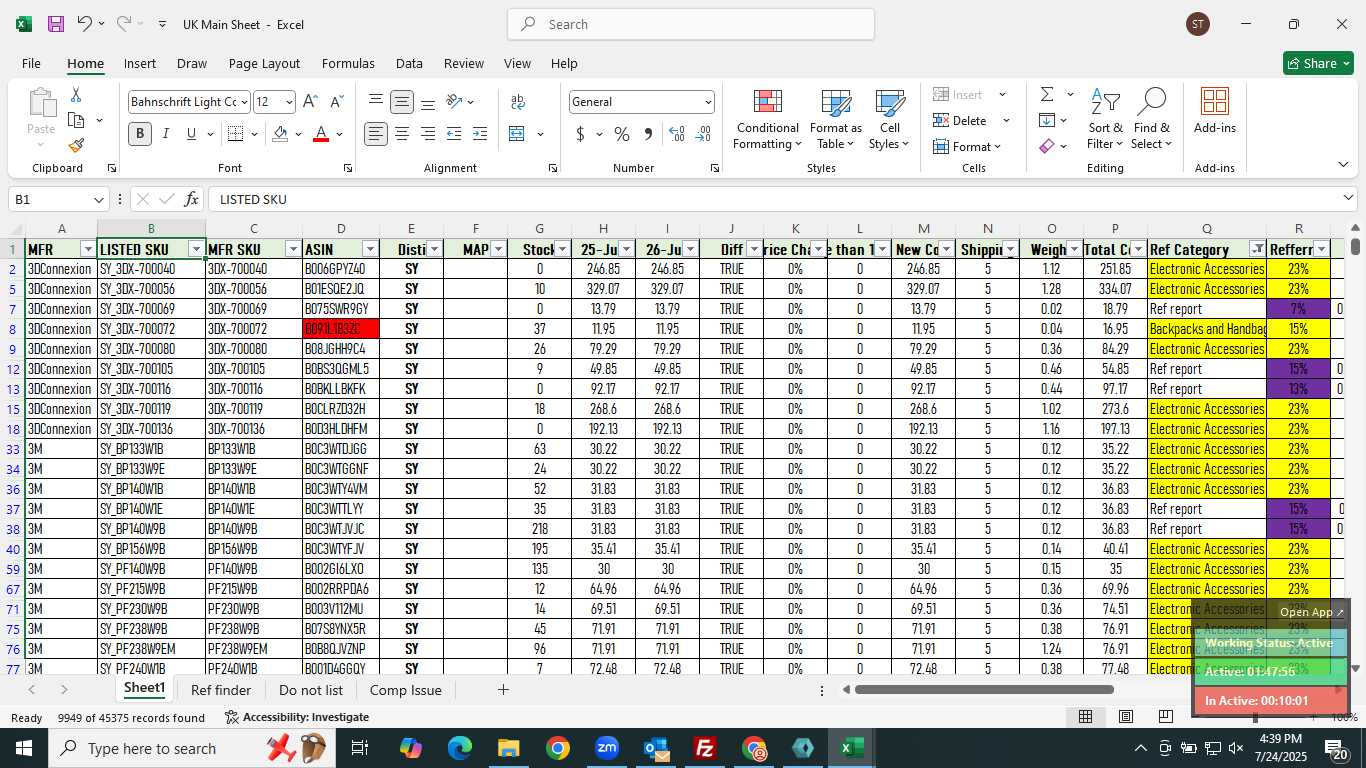Open Find & Select menu
Image resolution: width=1366 pixels, height=768 pixels.
(1152, 120)
